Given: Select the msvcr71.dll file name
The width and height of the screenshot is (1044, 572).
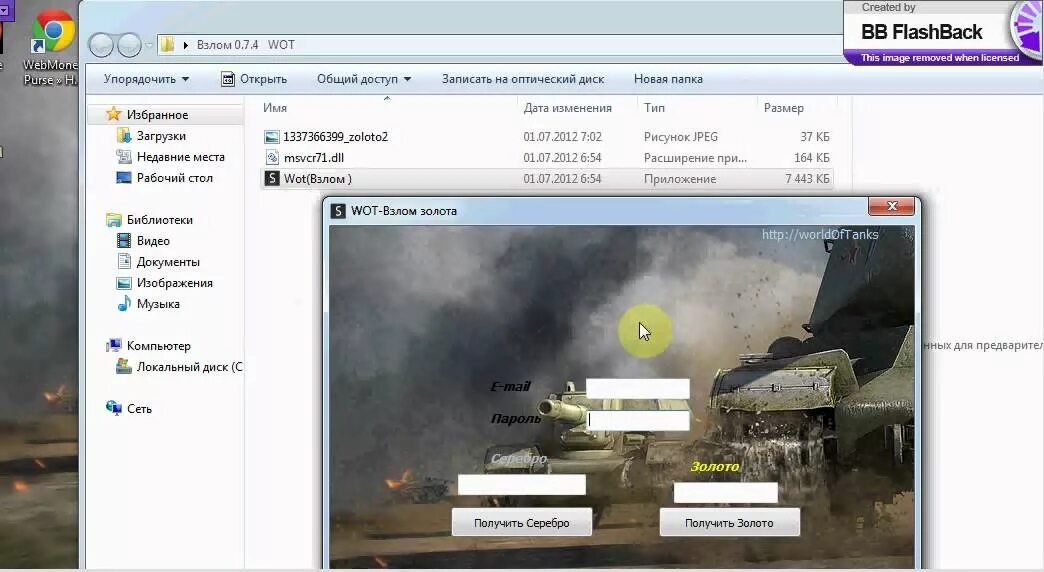Looking at the screenshot, I should pos(314,158).
